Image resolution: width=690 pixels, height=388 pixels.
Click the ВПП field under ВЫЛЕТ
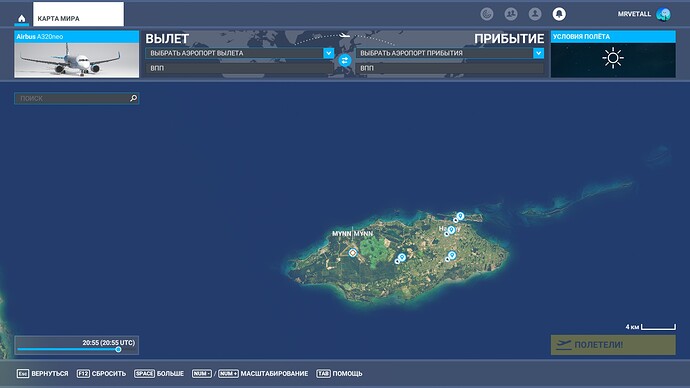239,68
